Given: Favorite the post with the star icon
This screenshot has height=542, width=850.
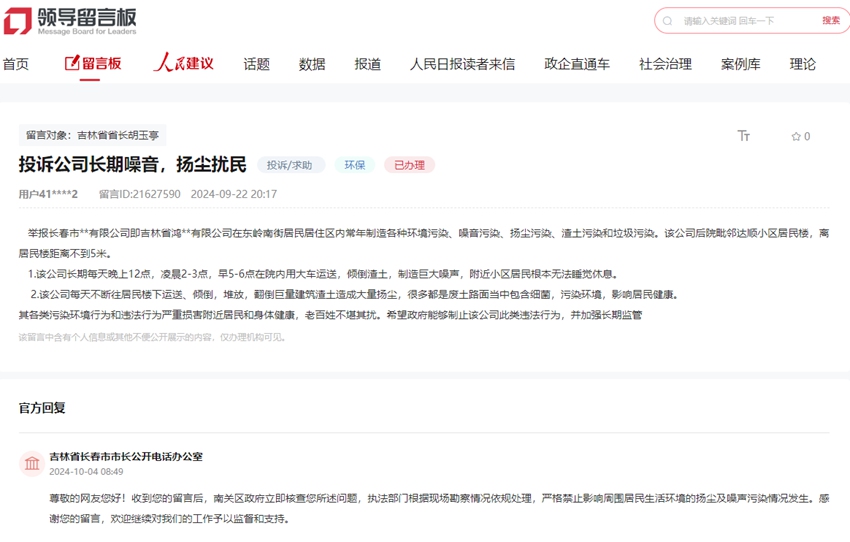Looking at the screenshot, I should pyautogui.click(x=796, y=136).
